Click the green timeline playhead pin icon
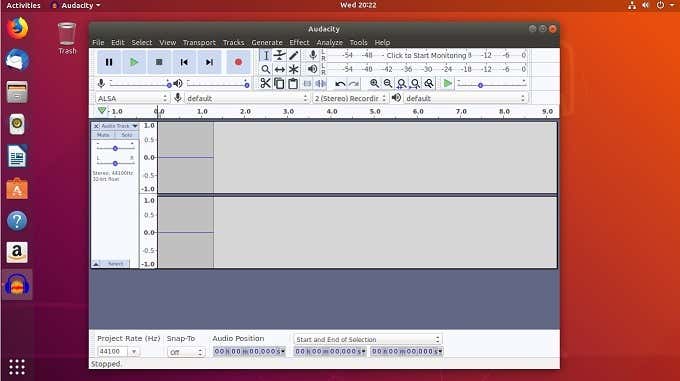This screenshot has height=381, width=680. tap(101, 111)
